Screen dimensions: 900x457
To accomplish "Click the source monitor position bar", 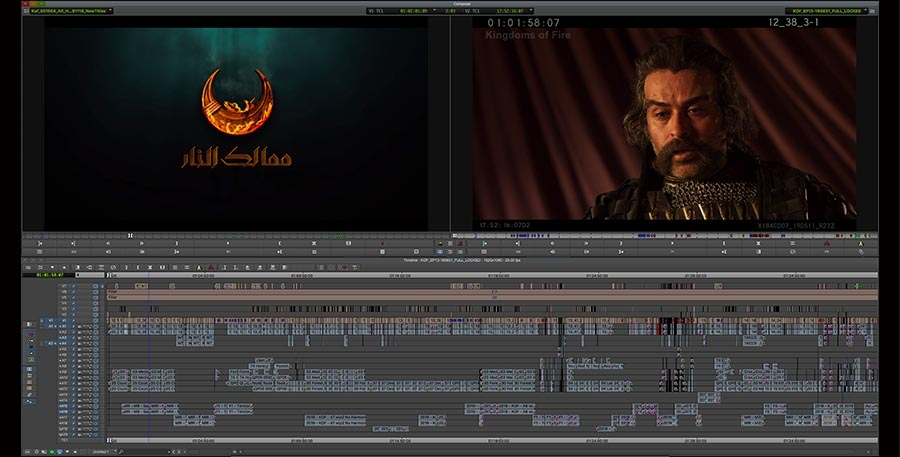I will (x=235, y=235).
